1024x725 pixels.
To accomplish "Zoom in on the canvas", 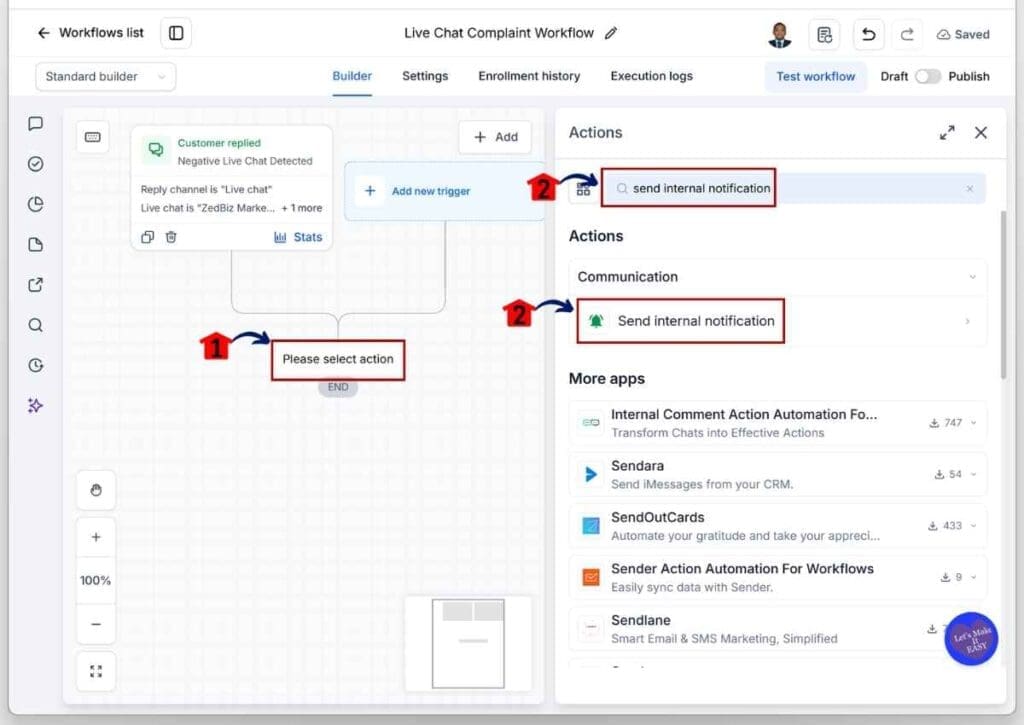I will click(96, 537).
